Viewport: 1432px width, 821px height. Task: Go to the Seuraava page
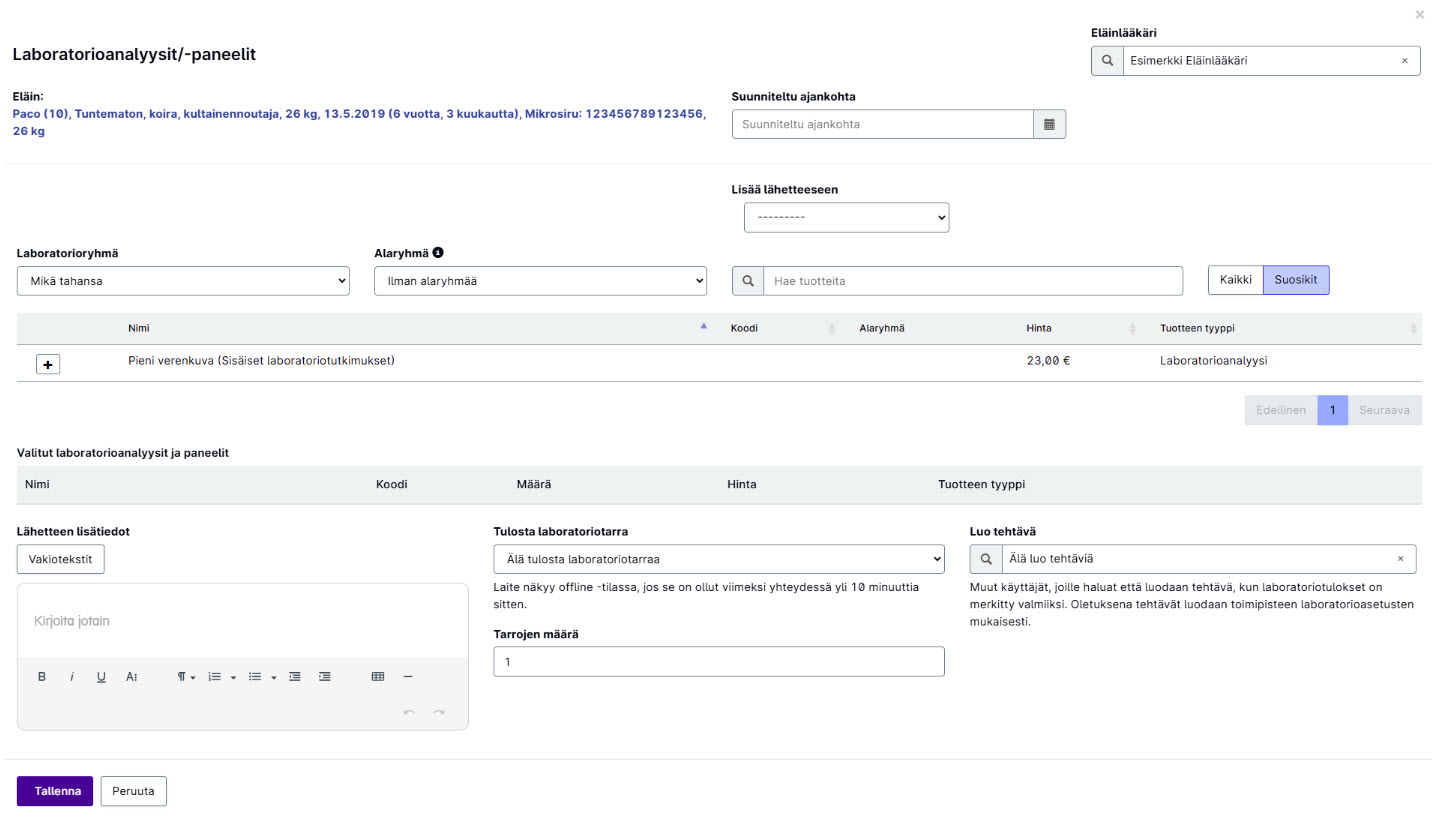[1385, 410]
